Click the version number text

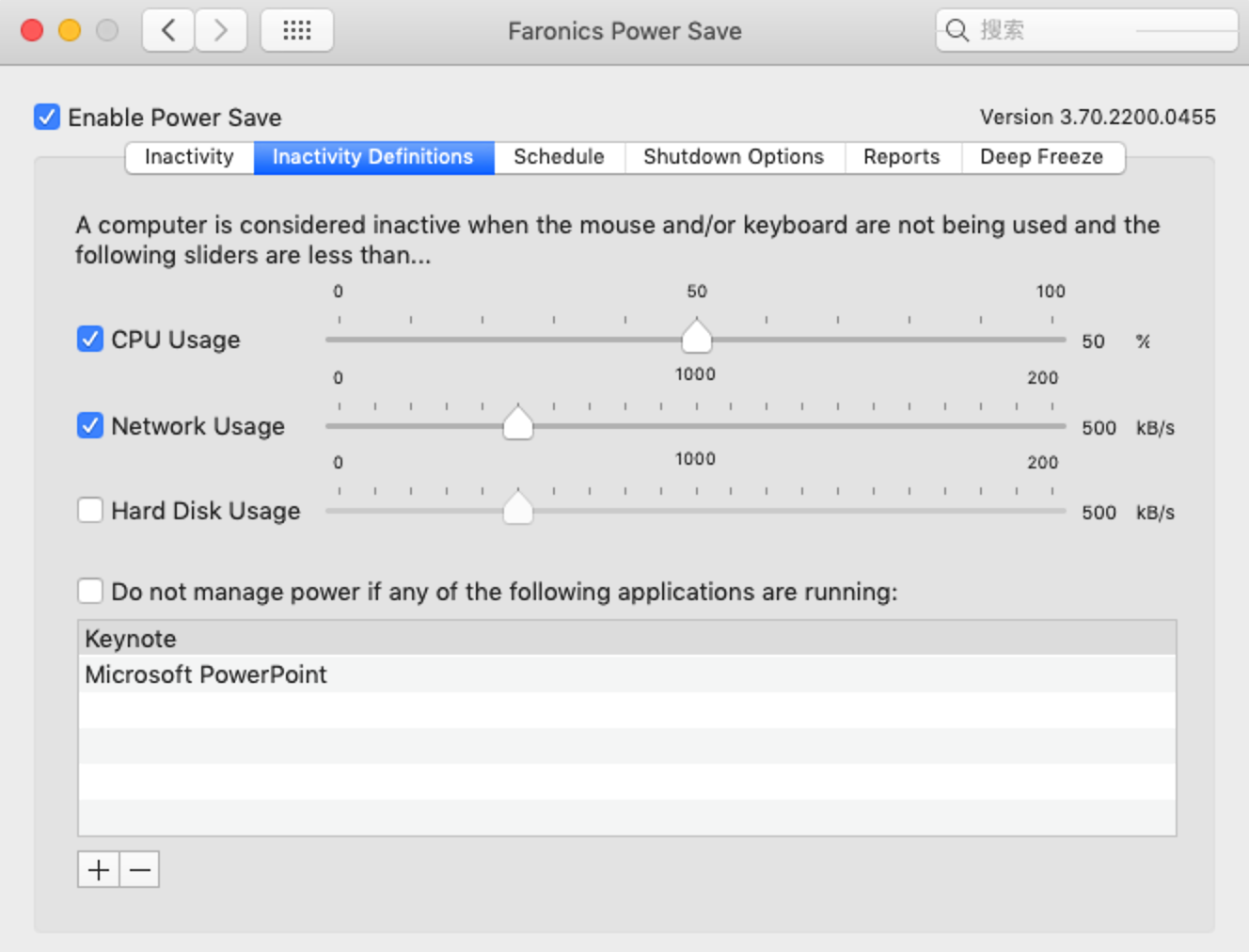pos(1098,117)
